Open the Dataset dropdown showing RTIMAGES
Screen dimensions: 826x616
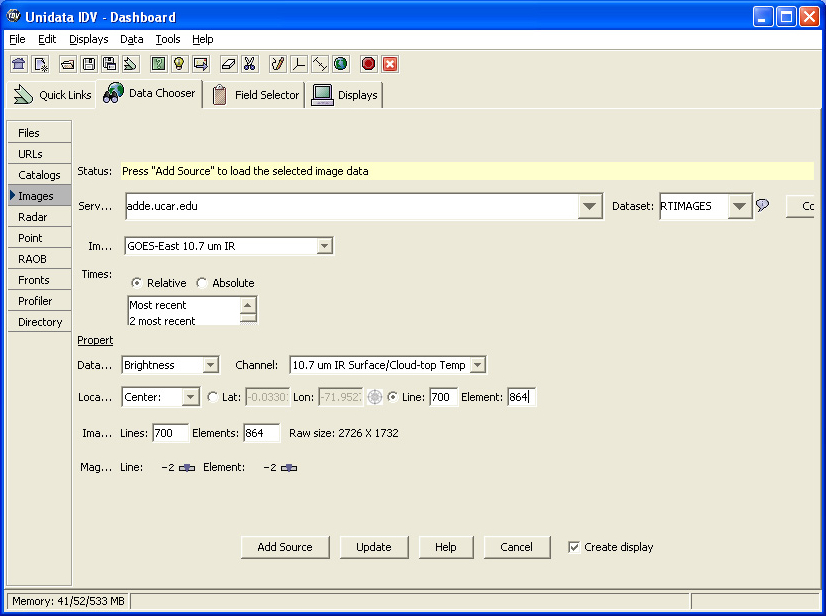[740, 206]
